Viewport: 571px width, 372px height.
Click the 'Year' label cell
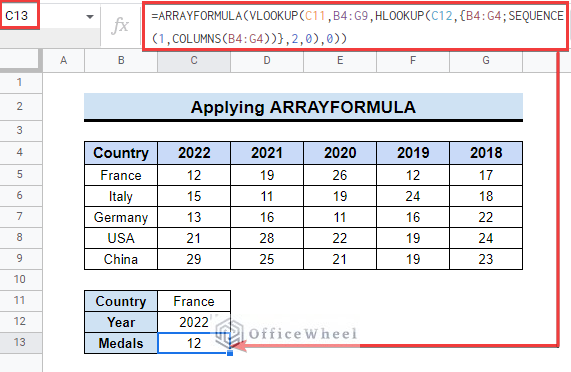pyautogui.click(x=121, y=322)
